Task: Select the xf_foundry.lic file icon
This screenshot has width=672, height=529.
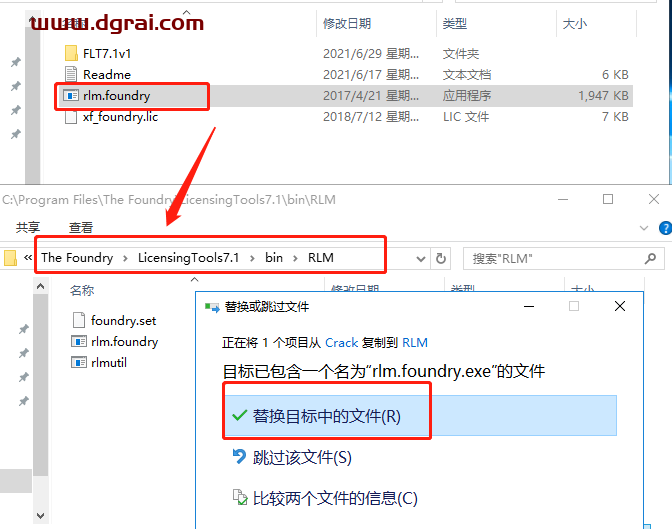Action: coord(71,116)
